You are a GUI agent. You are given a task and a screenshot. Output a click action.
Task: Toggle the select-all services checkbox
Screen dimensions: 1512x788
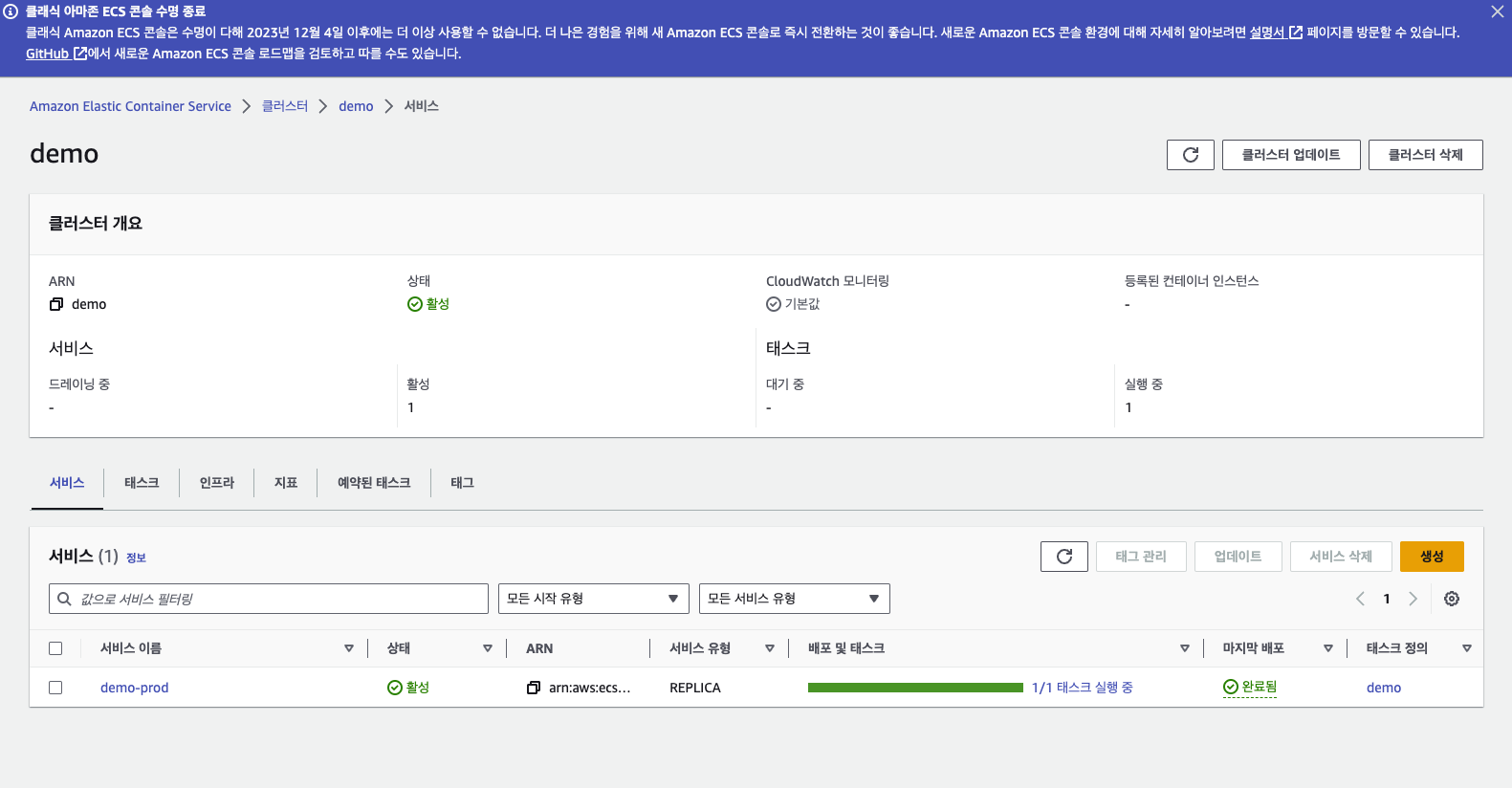(x=55, y=648)
